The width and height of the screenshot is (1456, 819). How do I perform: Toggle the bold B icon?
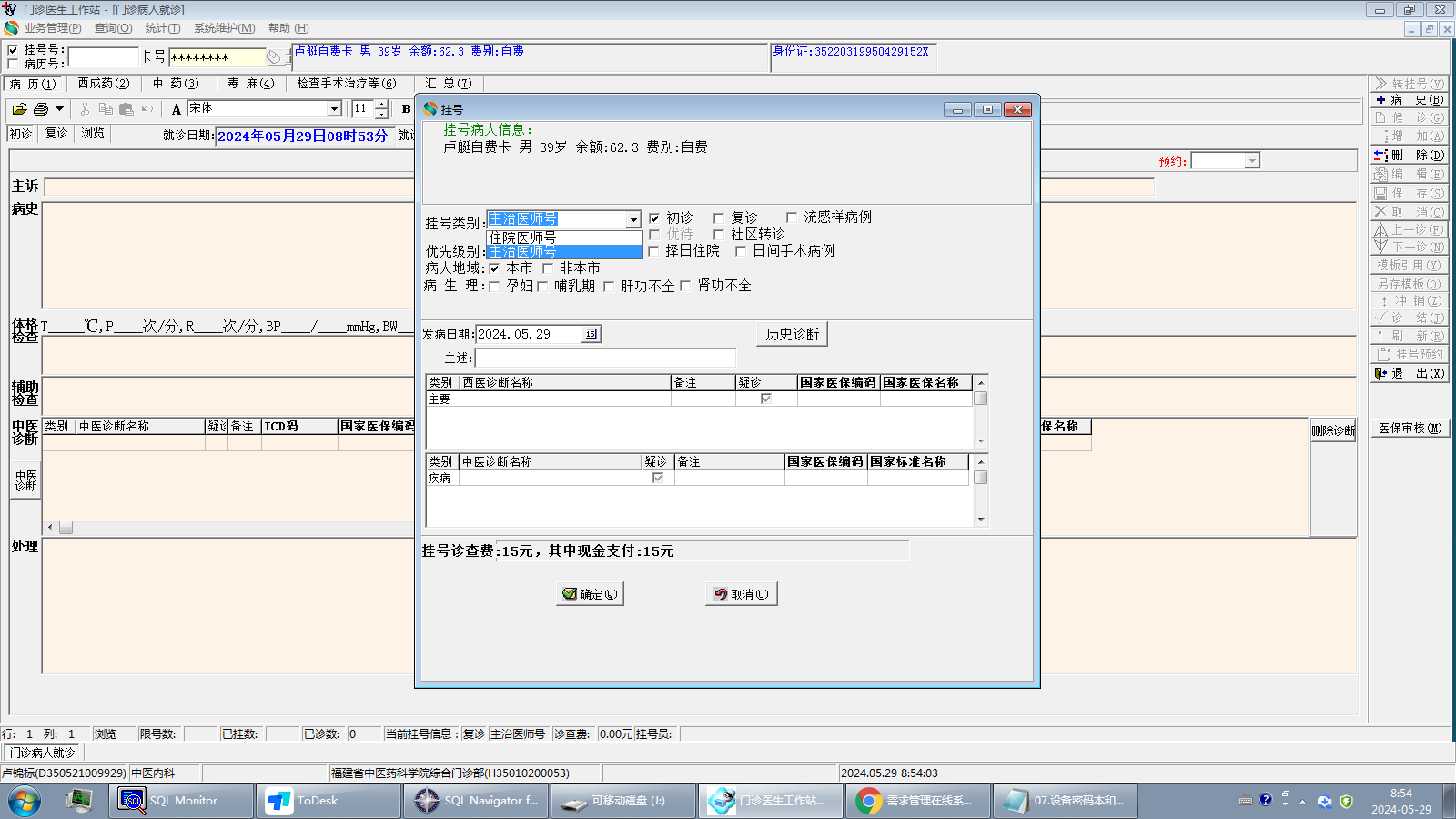(x=406, y=109)
